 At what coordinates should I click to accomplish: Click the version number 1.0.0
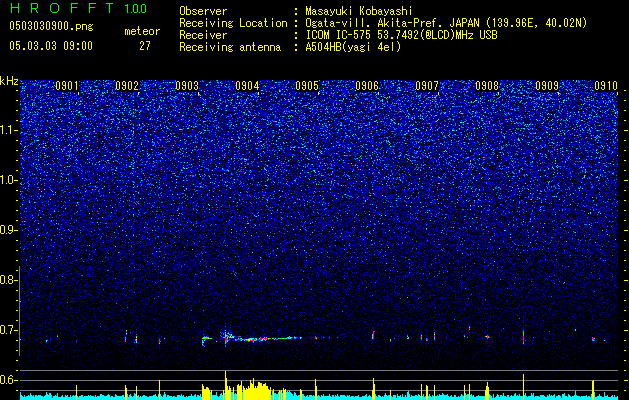136,8
